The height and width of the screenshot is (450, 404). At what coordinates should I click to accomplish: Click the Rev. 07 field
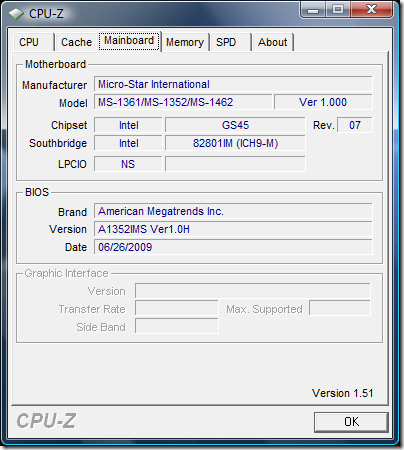[x=355, y=125]
